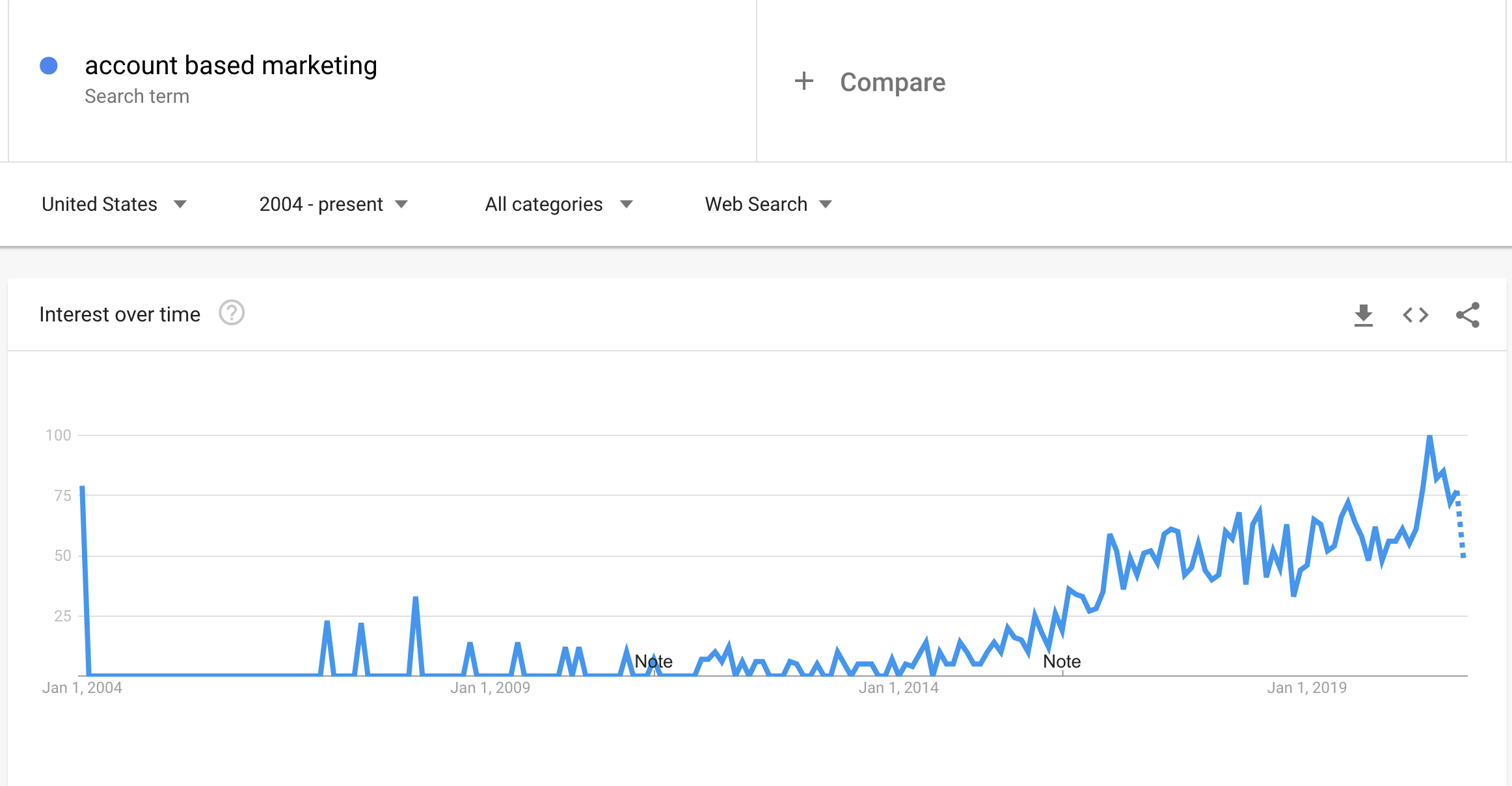Open the Interest over time help icon
This screenshot has width=1512, height=786.
[232, 313]
